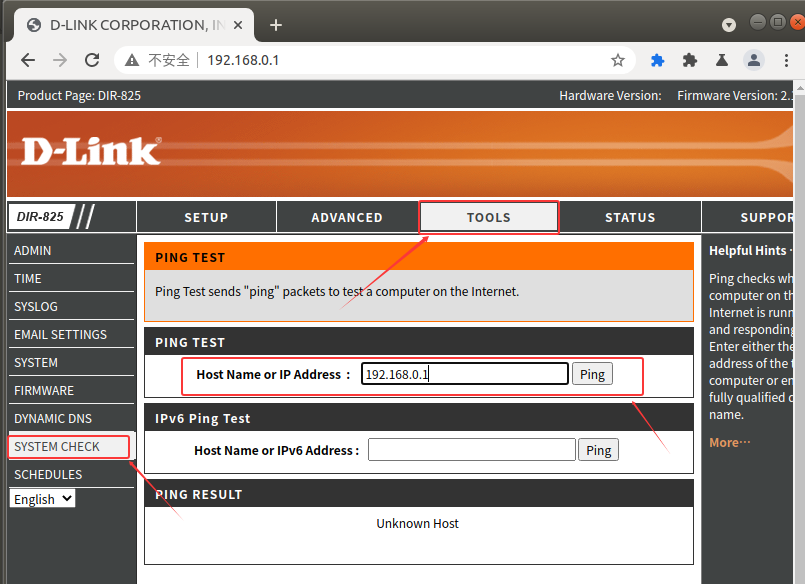Click Ping button for IPv4 address
This screenshot has height=584, width=805.
592,374
